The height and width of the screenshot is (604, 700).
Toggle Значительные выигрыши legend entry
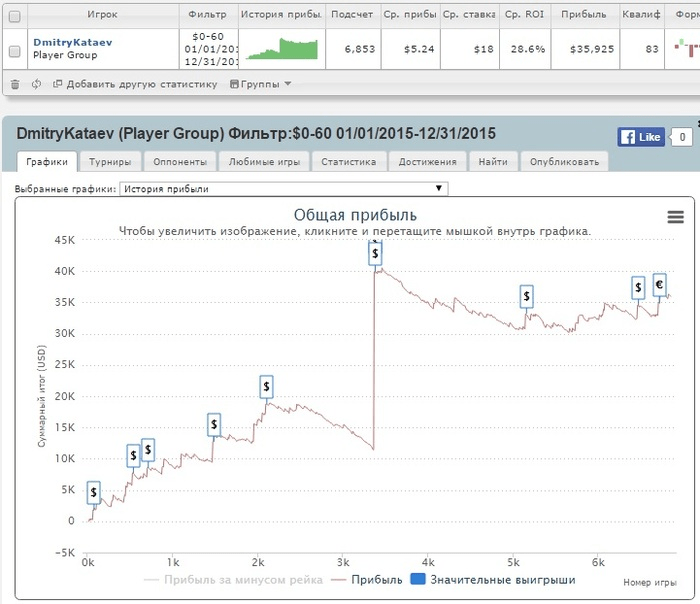tap(493, 580)
